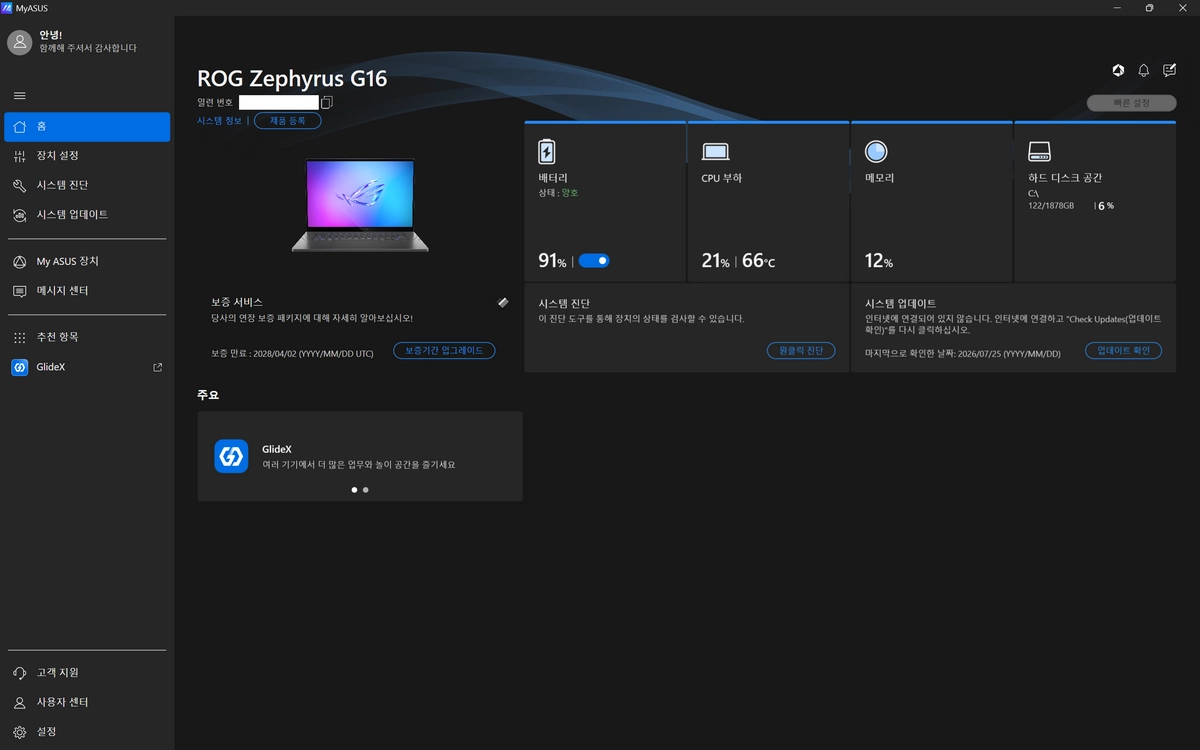Click the redacted serial number field

tap(279, 102)
